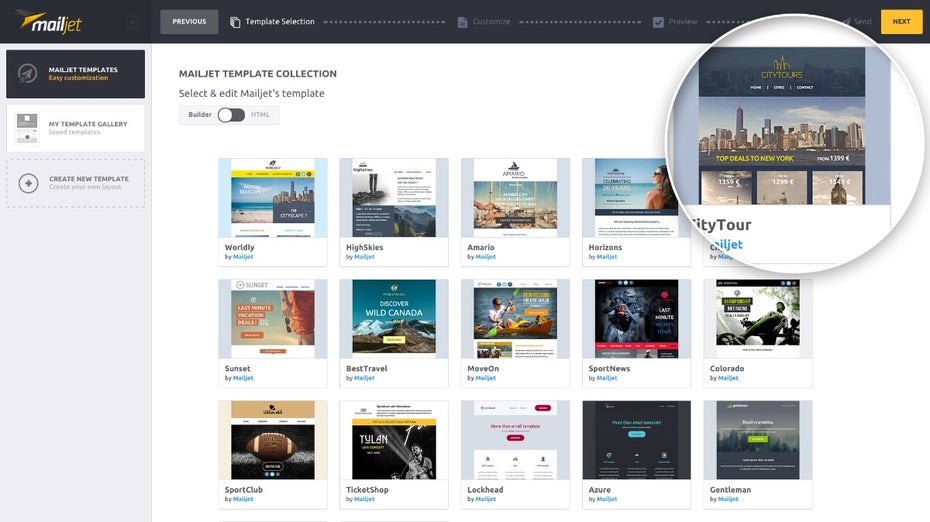Open the account dropdown beside the logo
This screenshot has width=930, height=522.
[132, 22]
